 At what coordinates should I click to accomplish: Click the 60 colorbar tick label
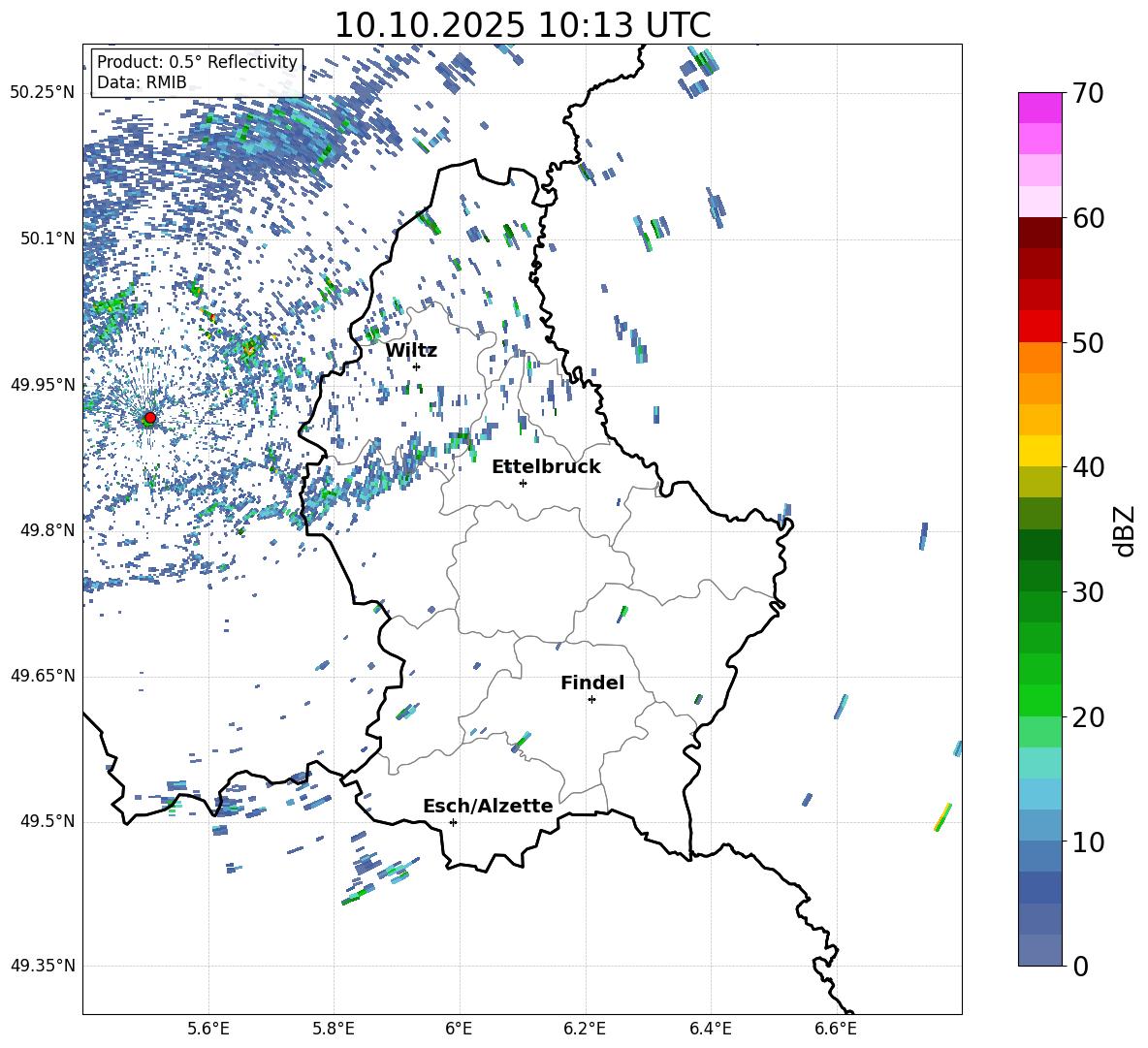pos(1088,218)
